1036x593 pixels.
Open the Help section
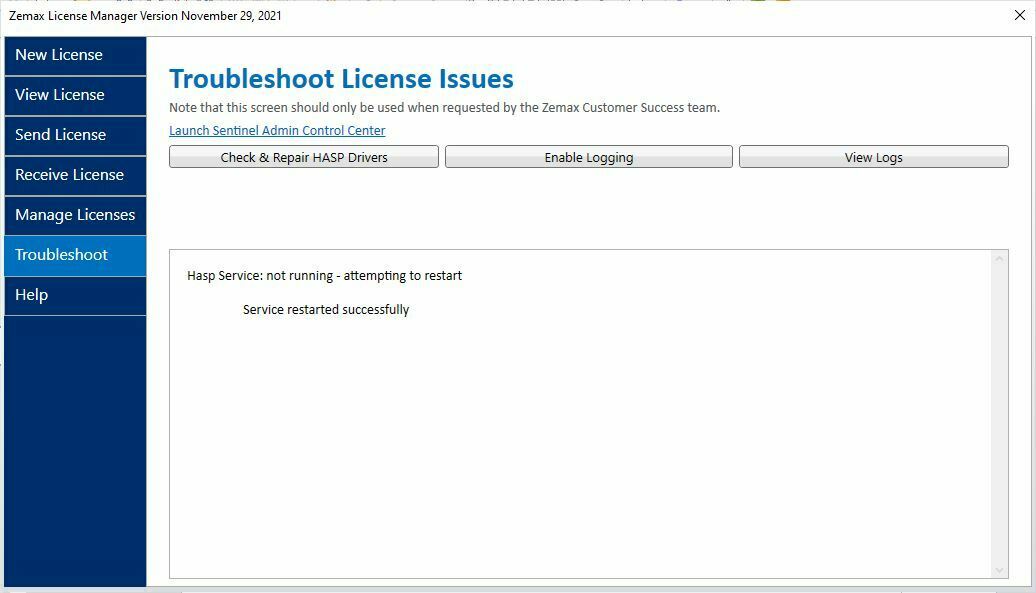click(x=75, y=295)
